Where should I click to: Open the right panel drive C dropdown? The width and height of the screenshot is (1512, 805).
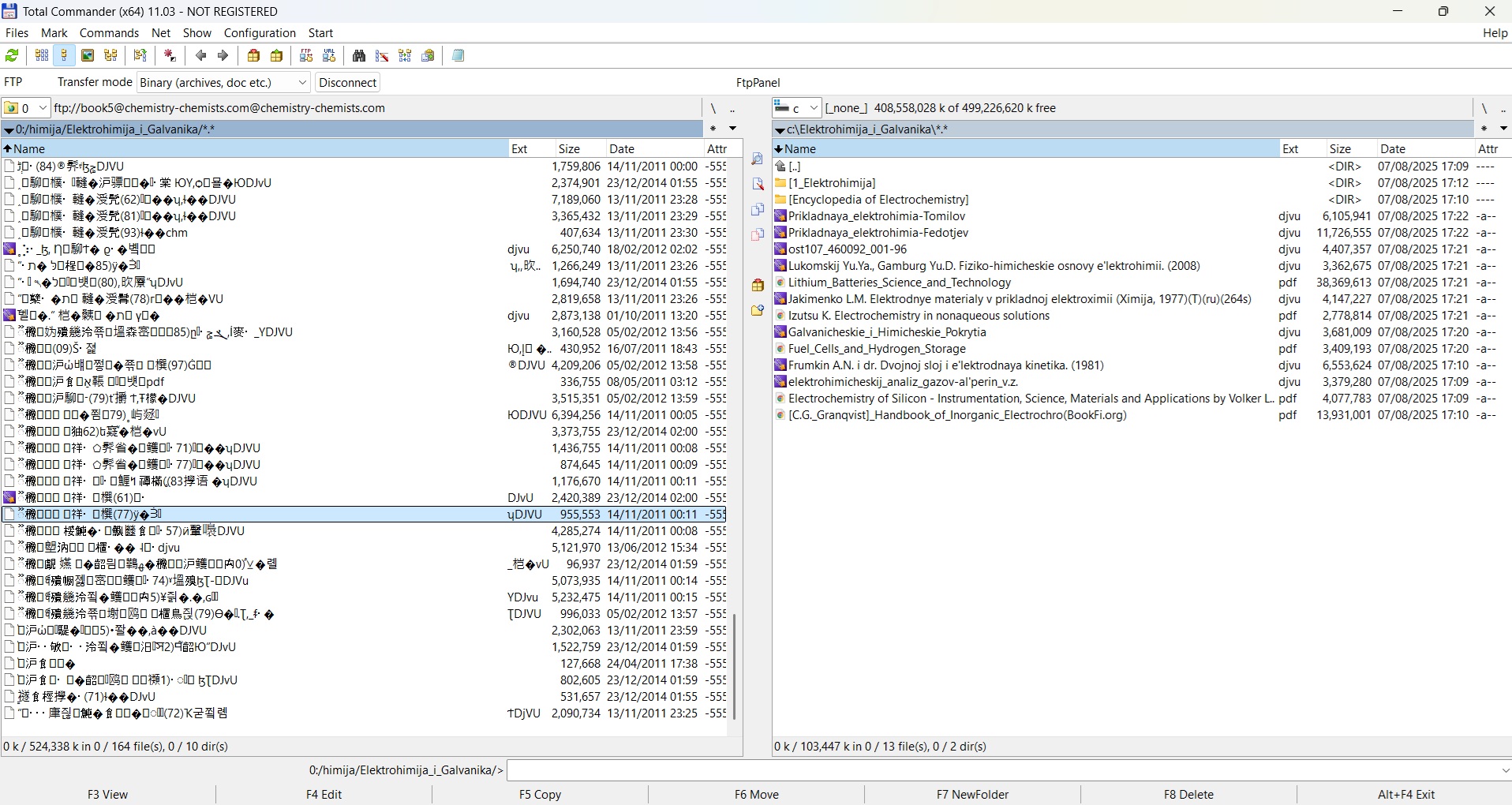point(796,108)
